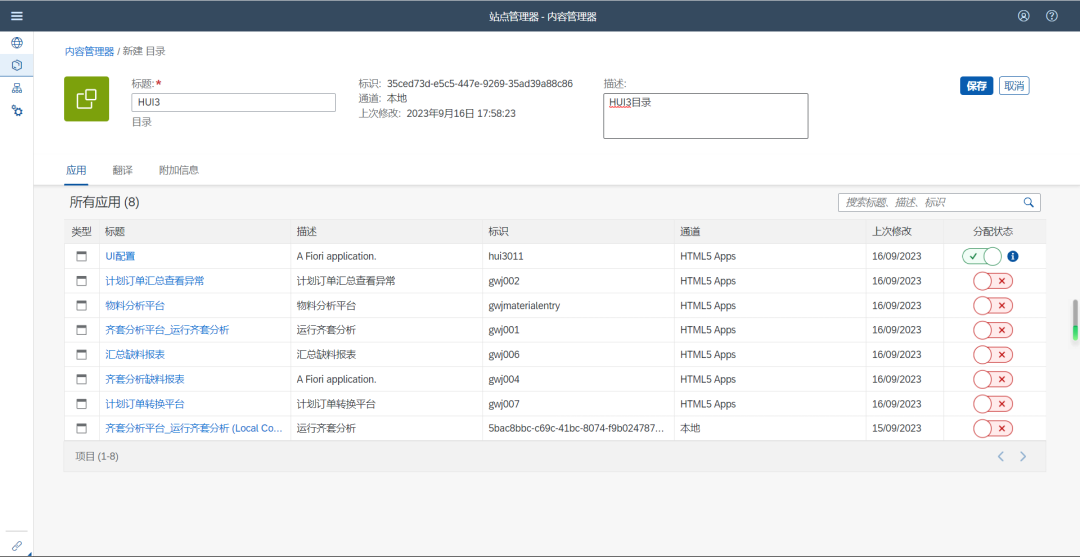This screenshot has width=1080, height=557.
Task: Click info icon next to UI配置 toggle
Action: 1012,256
